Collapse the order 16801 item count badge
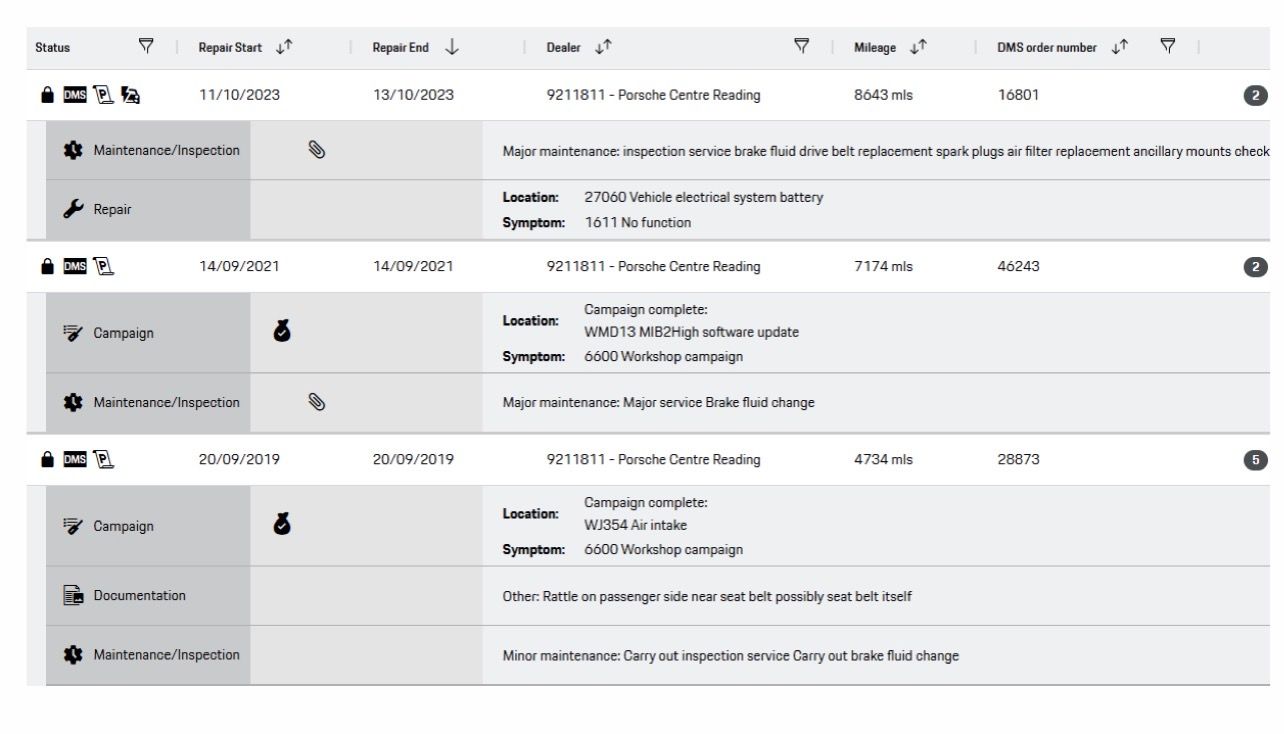The image size is (1284, 734). [1257, 96]
